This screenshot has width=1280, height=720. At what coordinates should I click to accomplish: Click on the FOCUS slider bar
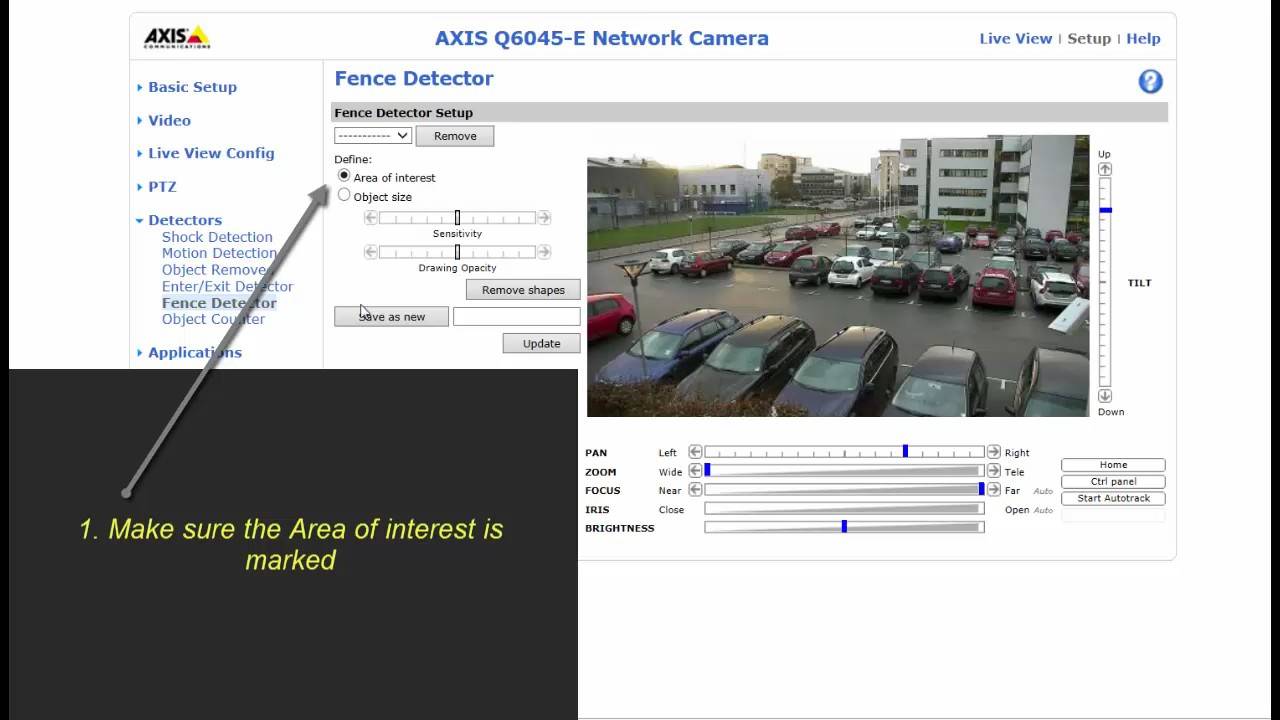tap(844, 490)
